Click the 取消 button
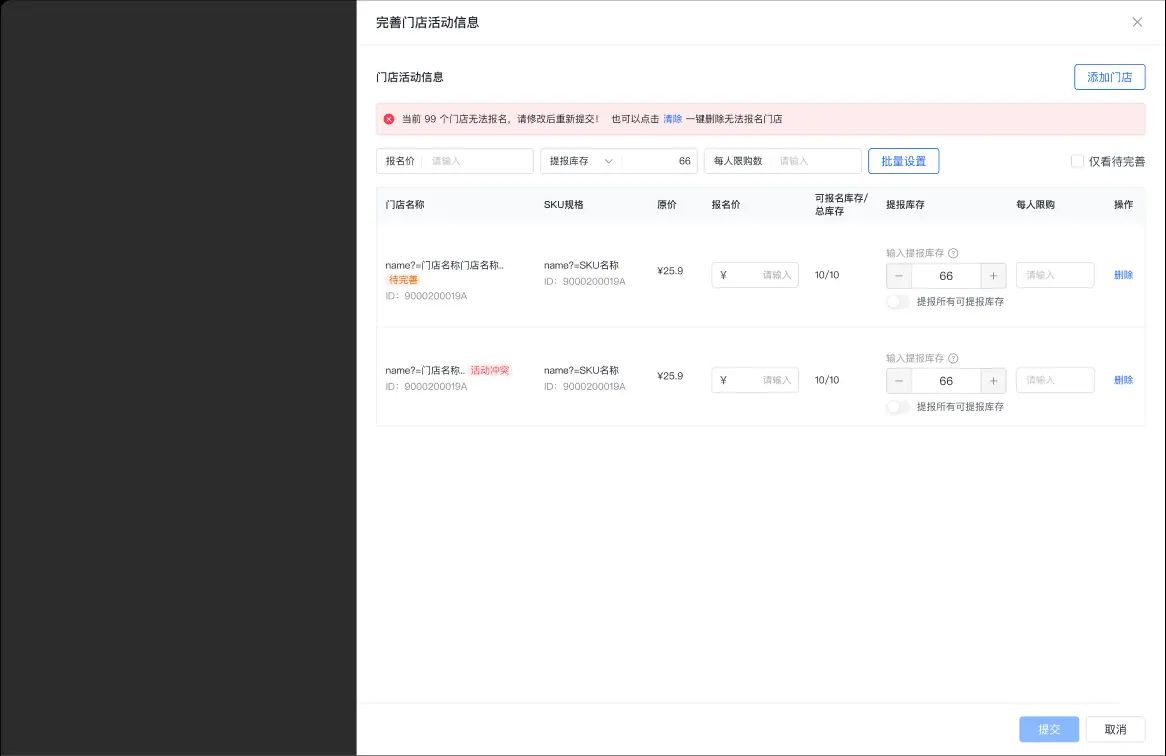Viewport: 1166px width, 756px height. [x=1115, y=729]
